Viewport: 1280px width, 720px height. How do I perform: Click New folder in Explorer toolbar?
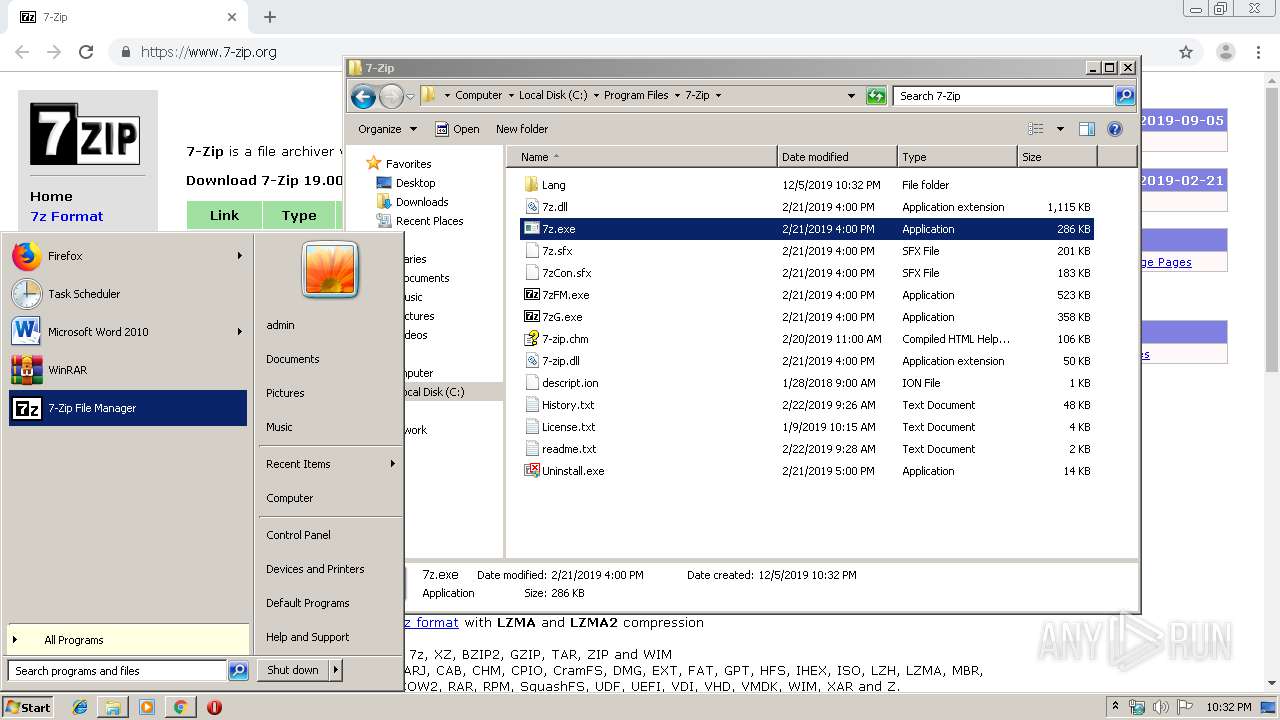522,129
